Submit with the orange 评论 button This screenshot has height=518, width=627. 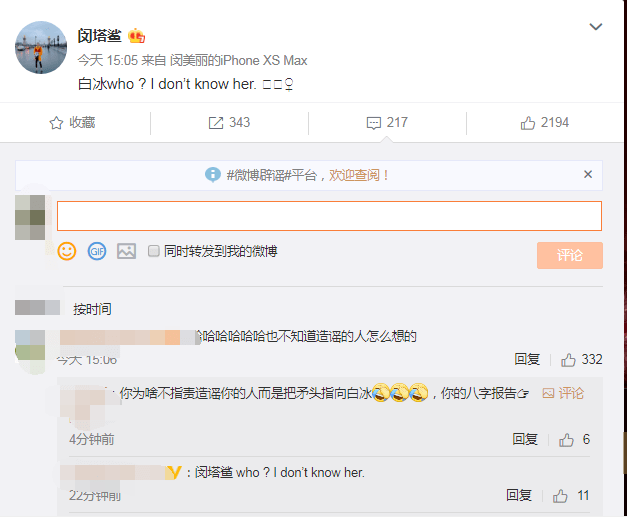click(570, 255)
